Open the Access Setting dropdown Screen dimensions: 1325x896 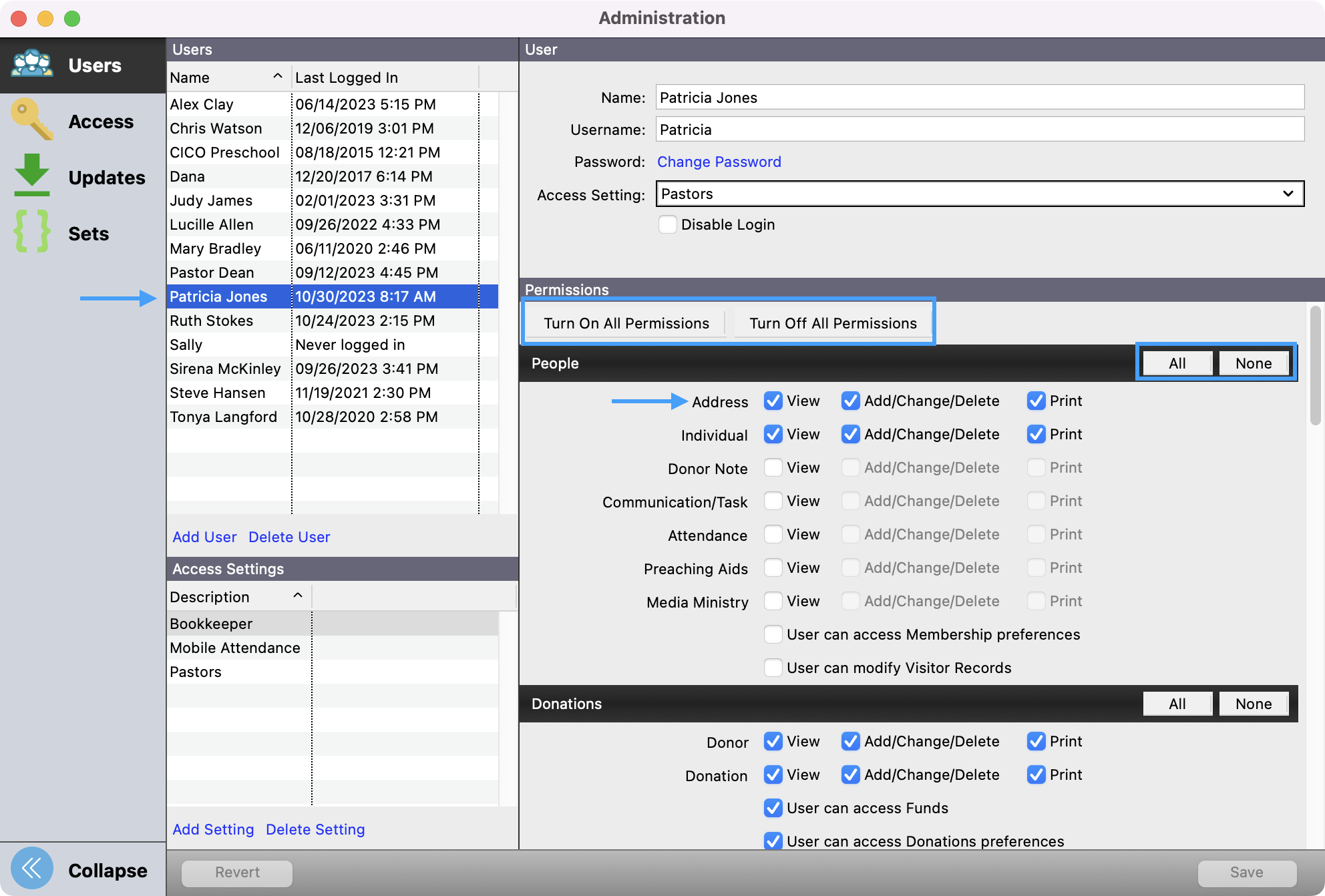coord(979,194)
